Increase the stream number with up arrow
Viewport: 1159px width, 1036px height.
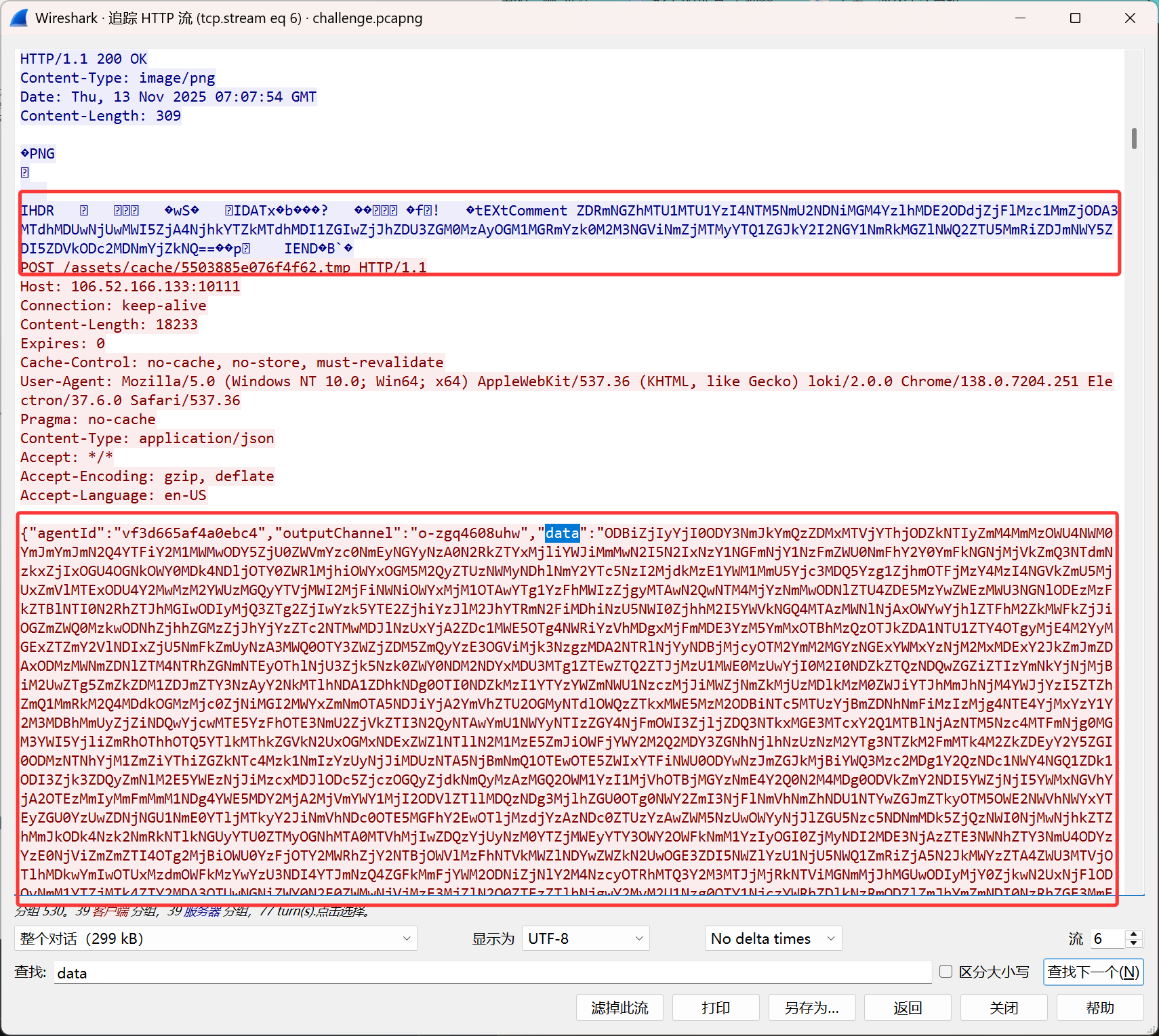(1133, 934)
